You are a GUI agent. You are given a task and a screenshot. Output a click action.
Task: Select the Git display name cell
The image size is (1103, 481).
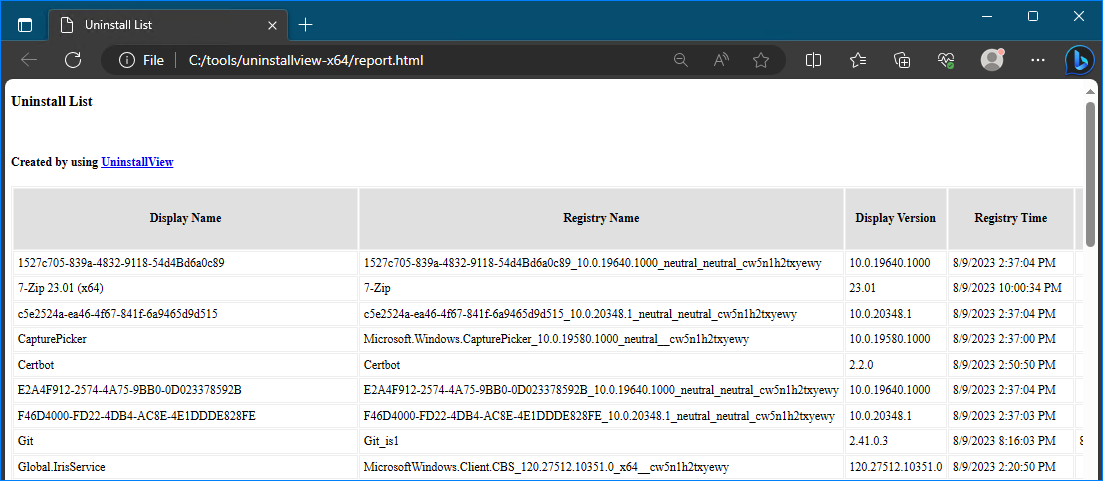click(186, 441)
